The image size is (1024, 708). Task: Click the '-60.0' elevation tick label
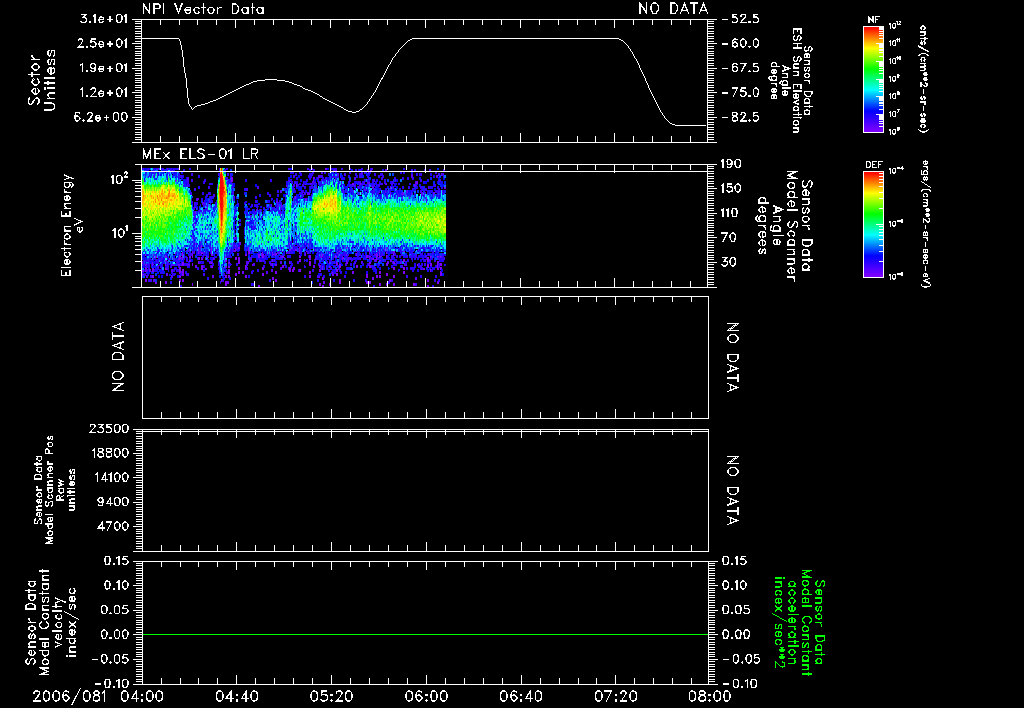click(741, 43)
